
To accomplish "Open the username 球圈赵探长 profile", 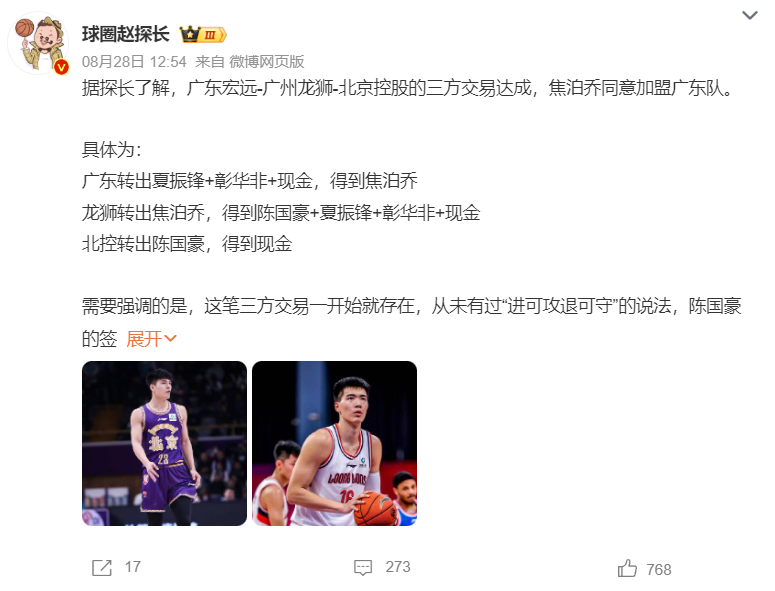I will click(126, 34).
